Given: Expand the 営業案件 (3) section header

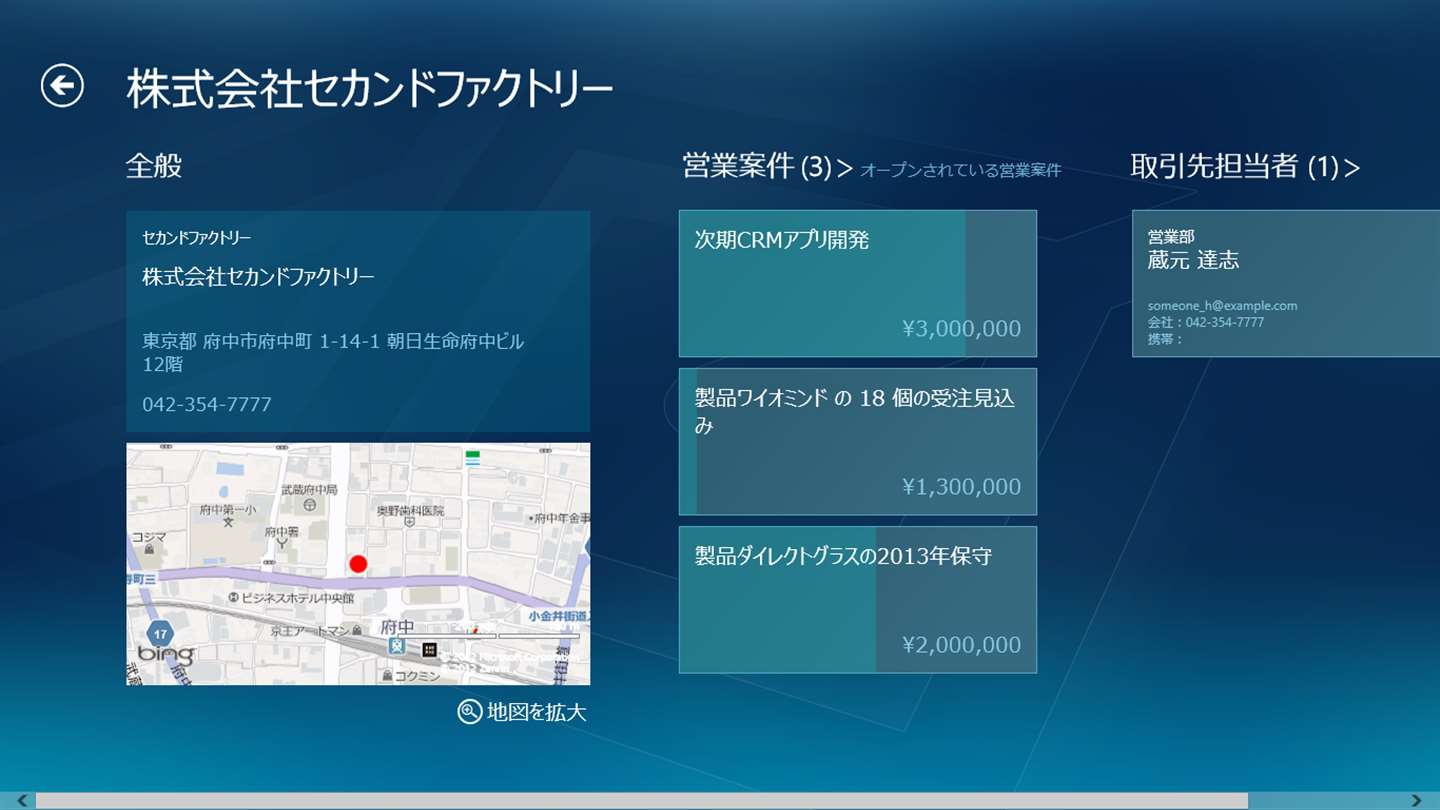Looking at the screenshot, I should coord(767,167).
